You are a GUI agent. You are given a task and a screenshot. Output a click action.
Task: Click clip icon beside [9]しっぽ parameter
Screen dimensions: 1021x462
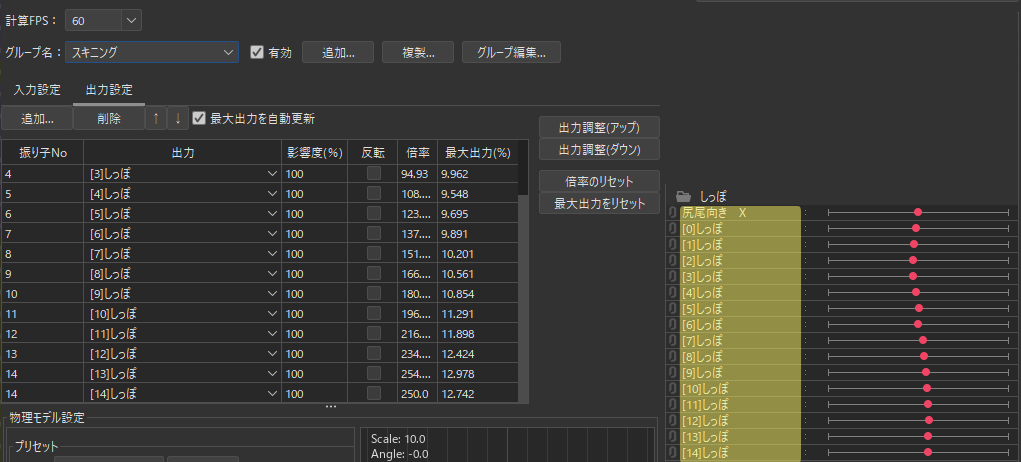coord(673,372)
